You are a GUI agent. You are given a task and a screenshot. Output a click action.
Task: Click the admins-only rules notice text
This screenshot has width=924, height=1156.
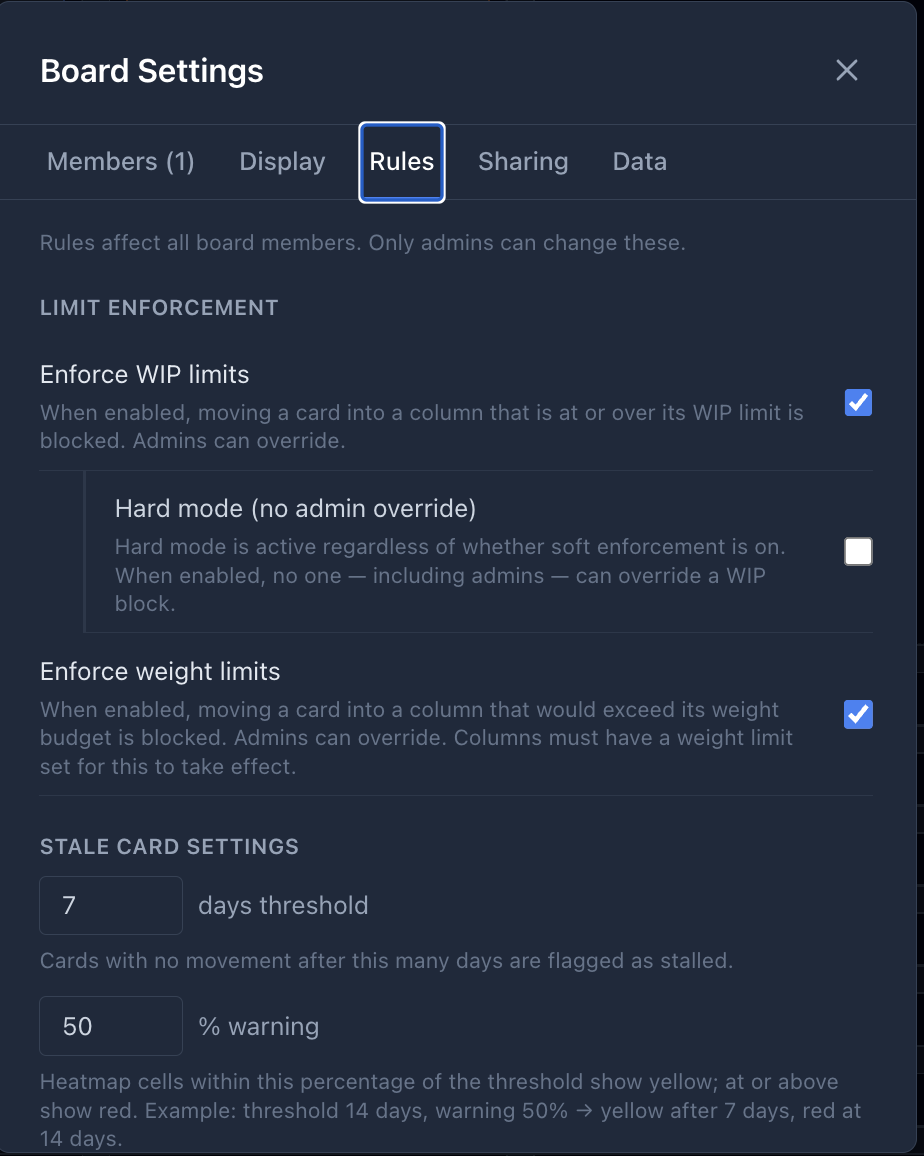[x=362, y=242]
